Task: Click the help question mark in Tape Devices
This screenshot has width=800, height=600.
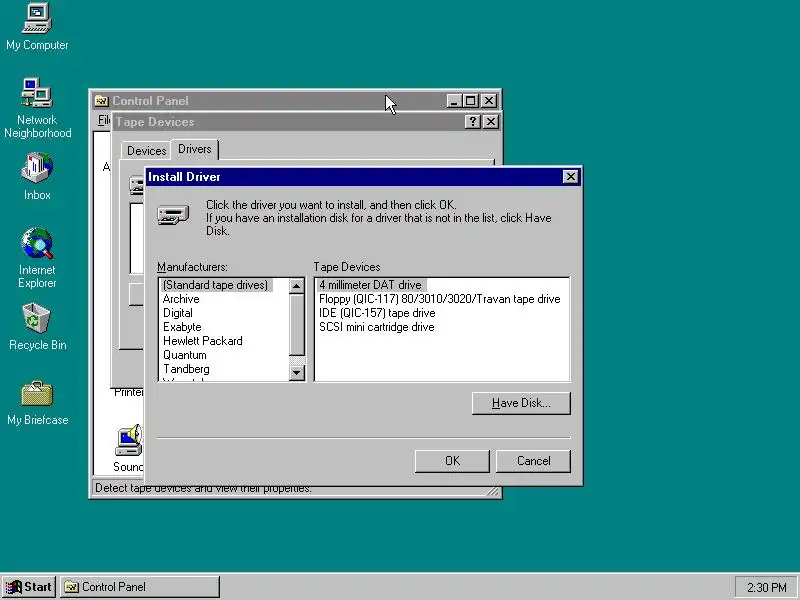Action: (472, 121)
